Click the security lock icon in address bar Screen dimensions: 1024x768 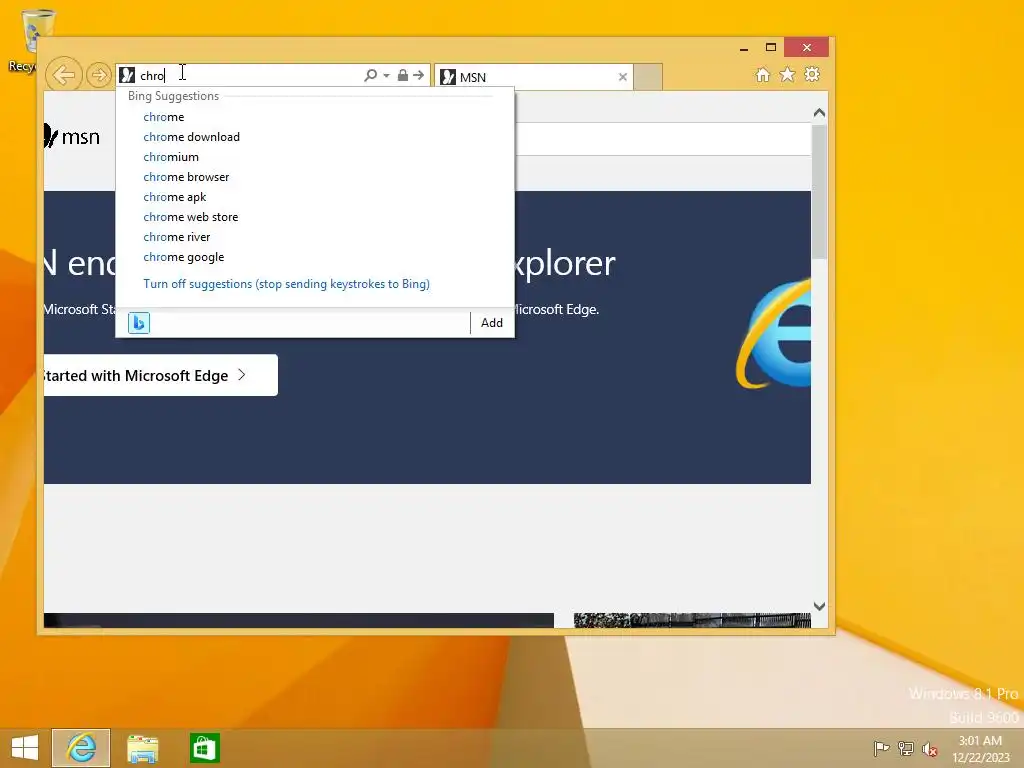pos(403,75)
